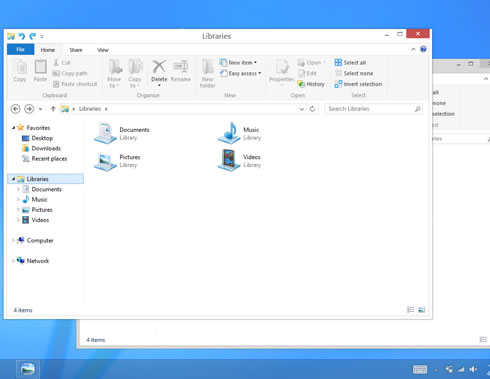The image size is (490, 379).
Task: Open Help via the question mark icon
Action: 423,49
